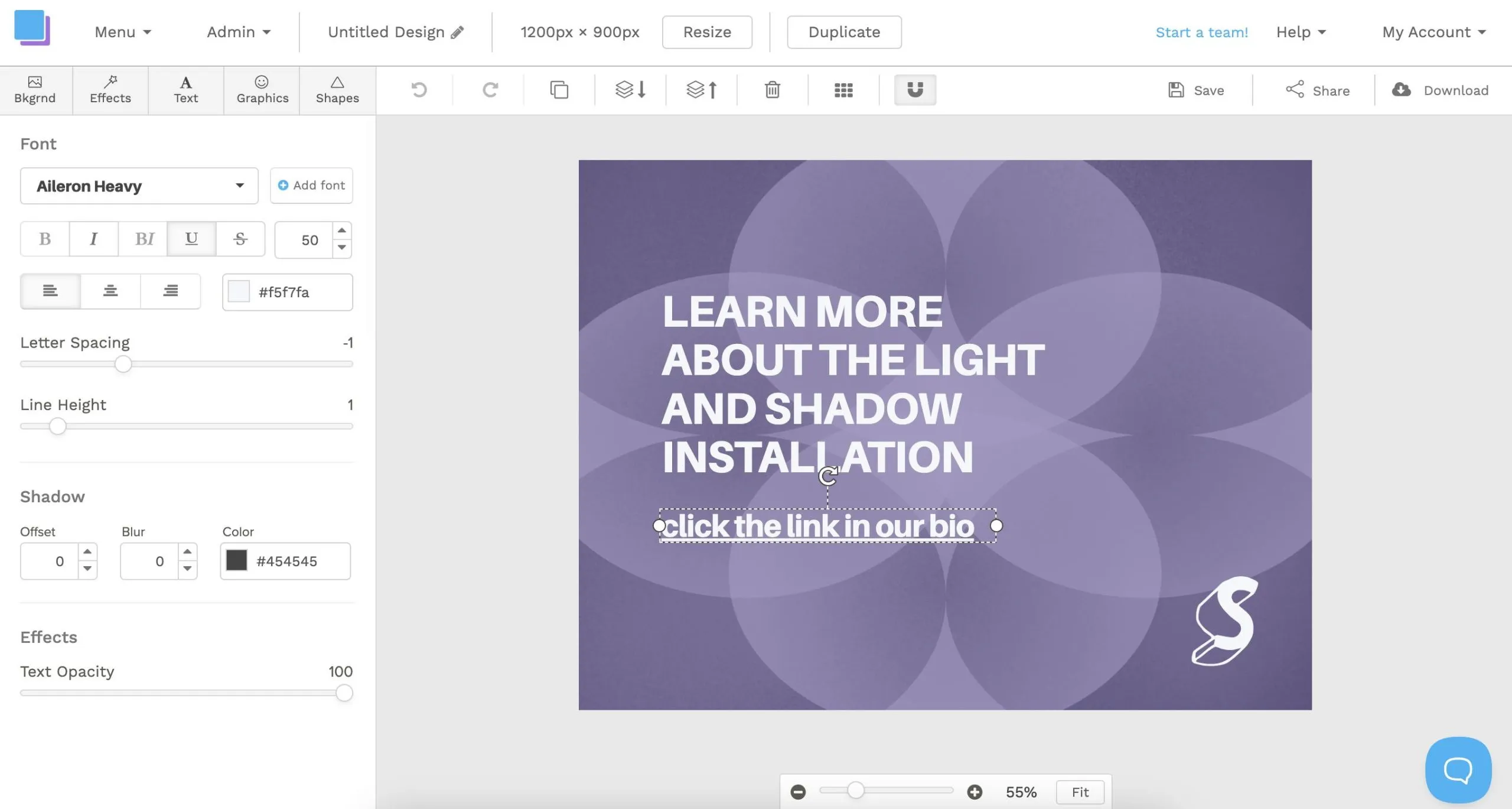Toggle the grid overlay
Image resolution: width=1512 pixels, height=809 pixels.
click(x=843, y=90)
